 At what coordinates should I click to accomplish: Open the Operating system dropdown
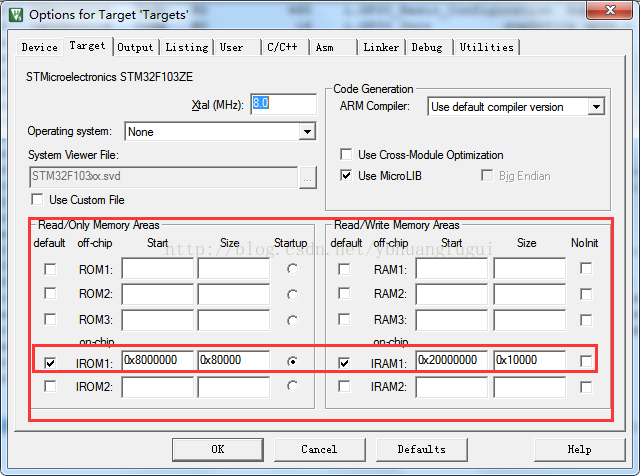tap(220, 131)
